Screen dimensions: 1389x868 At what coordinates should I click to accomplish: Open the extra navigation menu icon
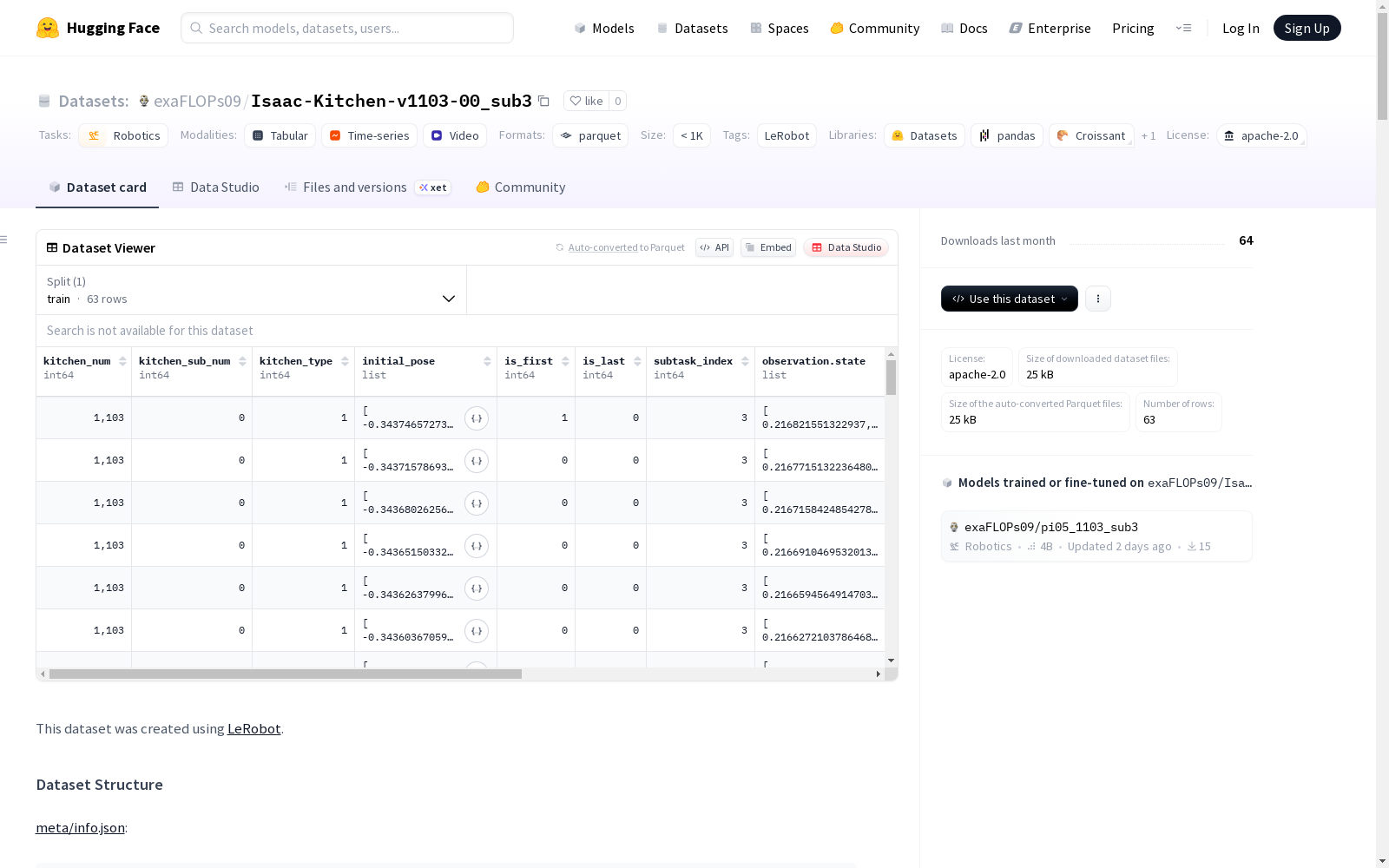[1183, 28]
